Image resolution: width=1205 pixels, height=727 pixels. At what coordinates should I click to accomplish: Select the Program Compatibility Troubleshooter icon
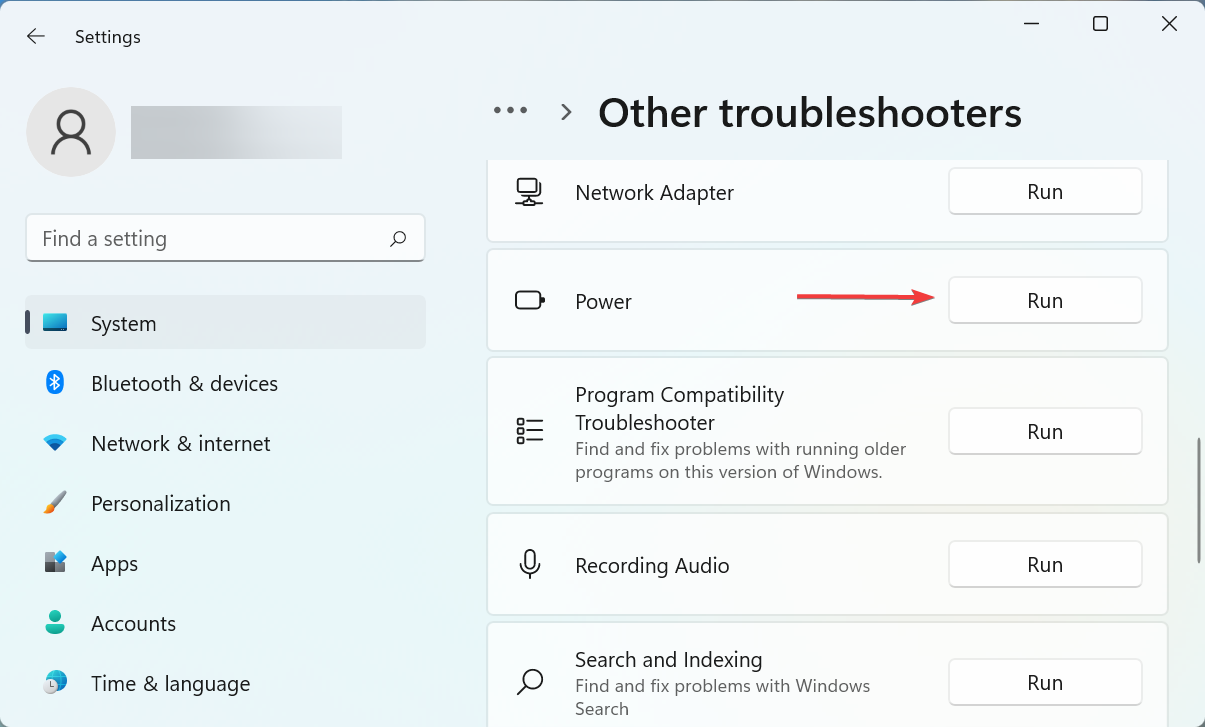pos(529,431)
